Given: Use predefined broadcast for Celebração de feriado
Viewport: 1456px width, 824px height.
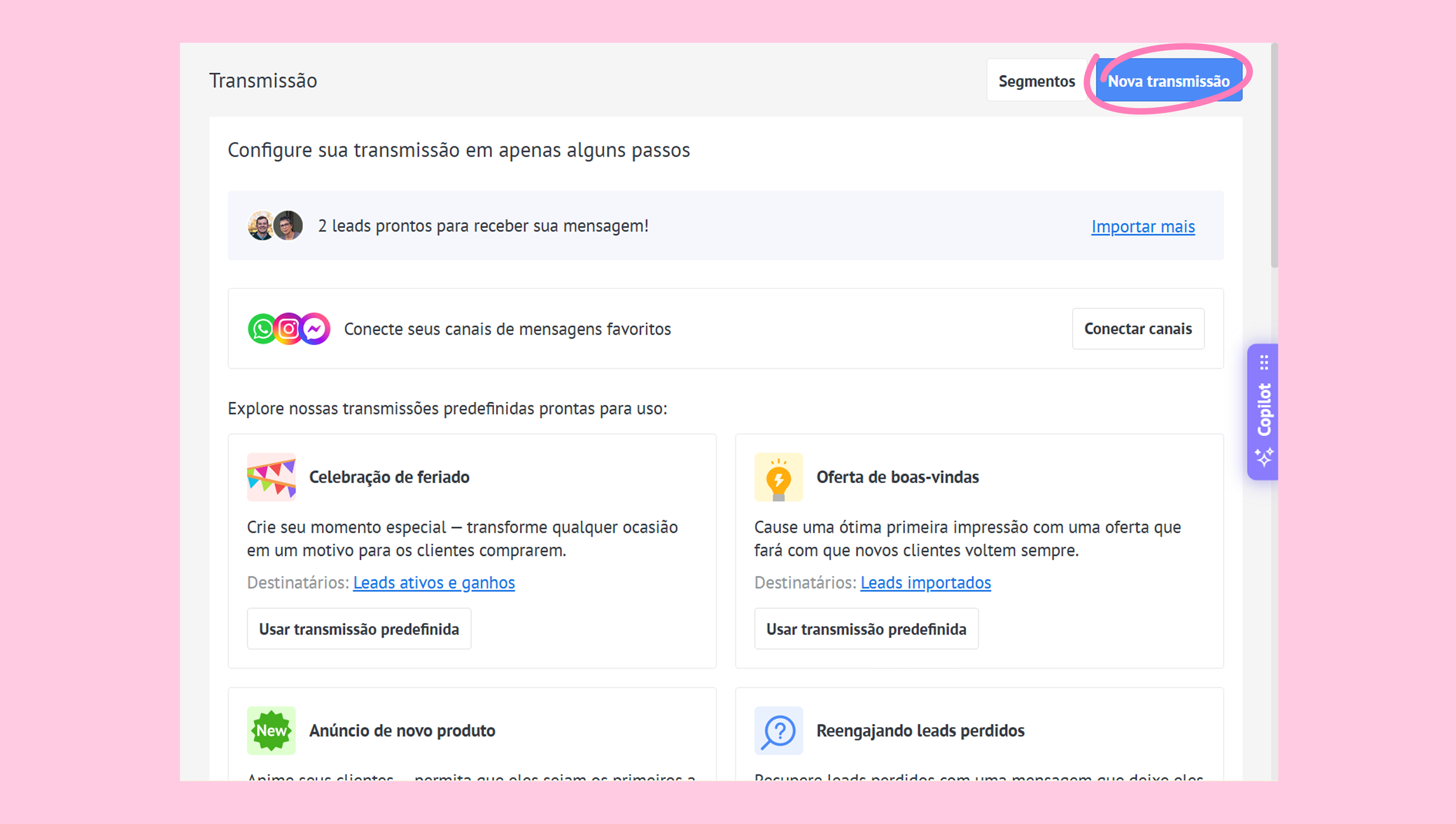Looking at the screenshot, I should click(x=359, y=629).
